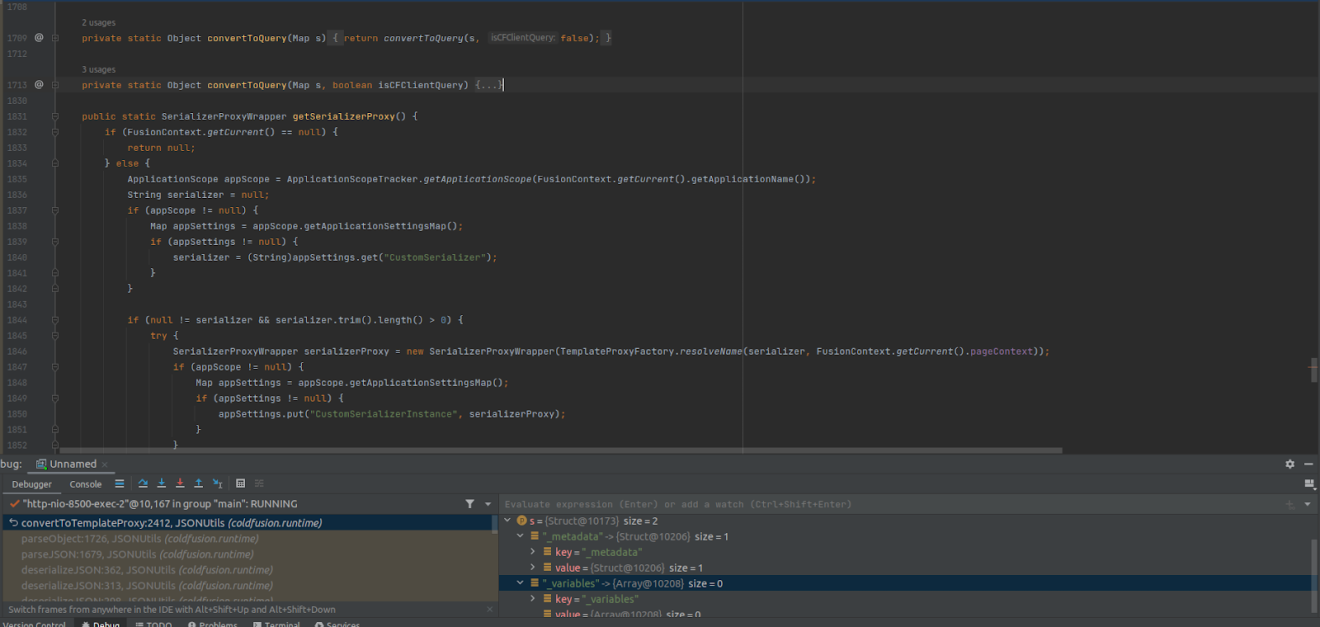Viewport: 1320px width, 627px height.
Task: Click the Run to Cursor icon
Action: pyautogui.click(x=216, y=483)
